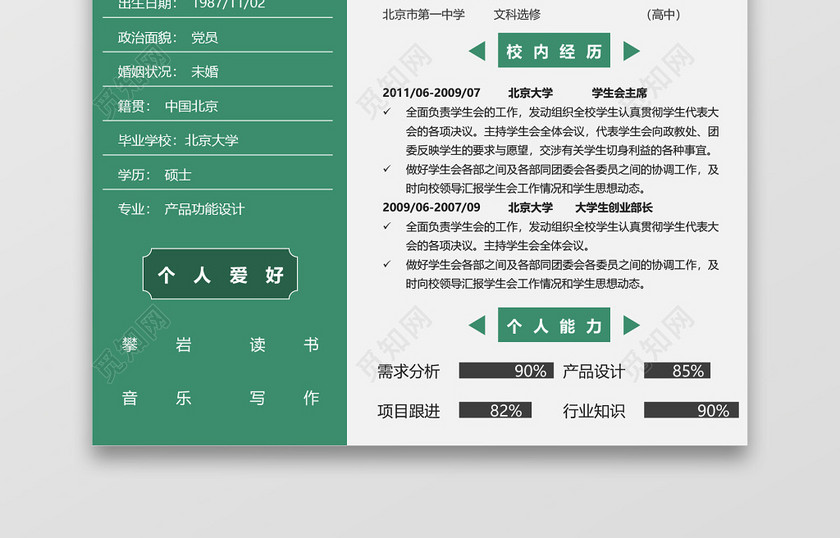Click the 产品设计 85% skill bar
Screen dimensions: 840x538
(x=677, y=371)
